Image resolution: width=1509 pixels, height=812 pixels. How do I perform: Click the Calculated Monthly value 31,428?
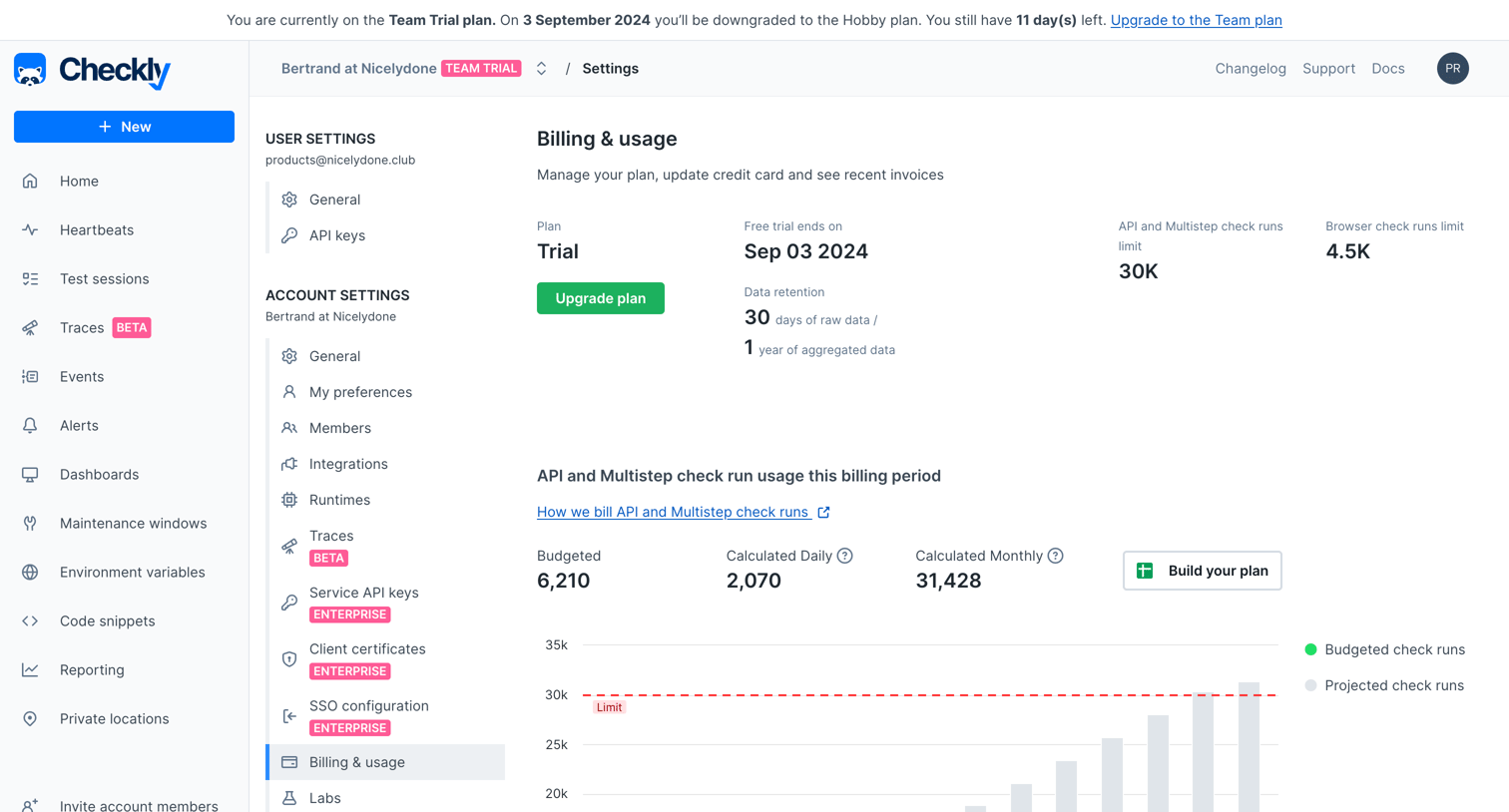[948, 581]
